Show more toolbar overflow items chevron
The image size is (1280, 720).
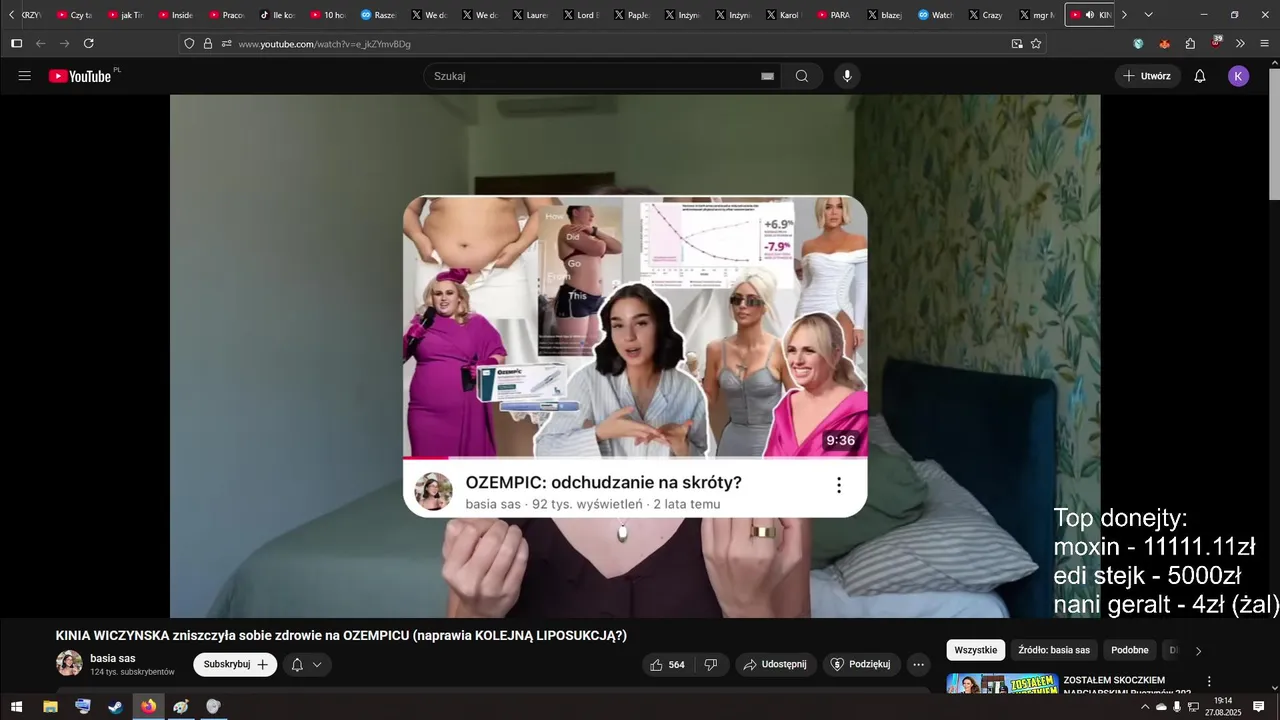coord(1240,44)
